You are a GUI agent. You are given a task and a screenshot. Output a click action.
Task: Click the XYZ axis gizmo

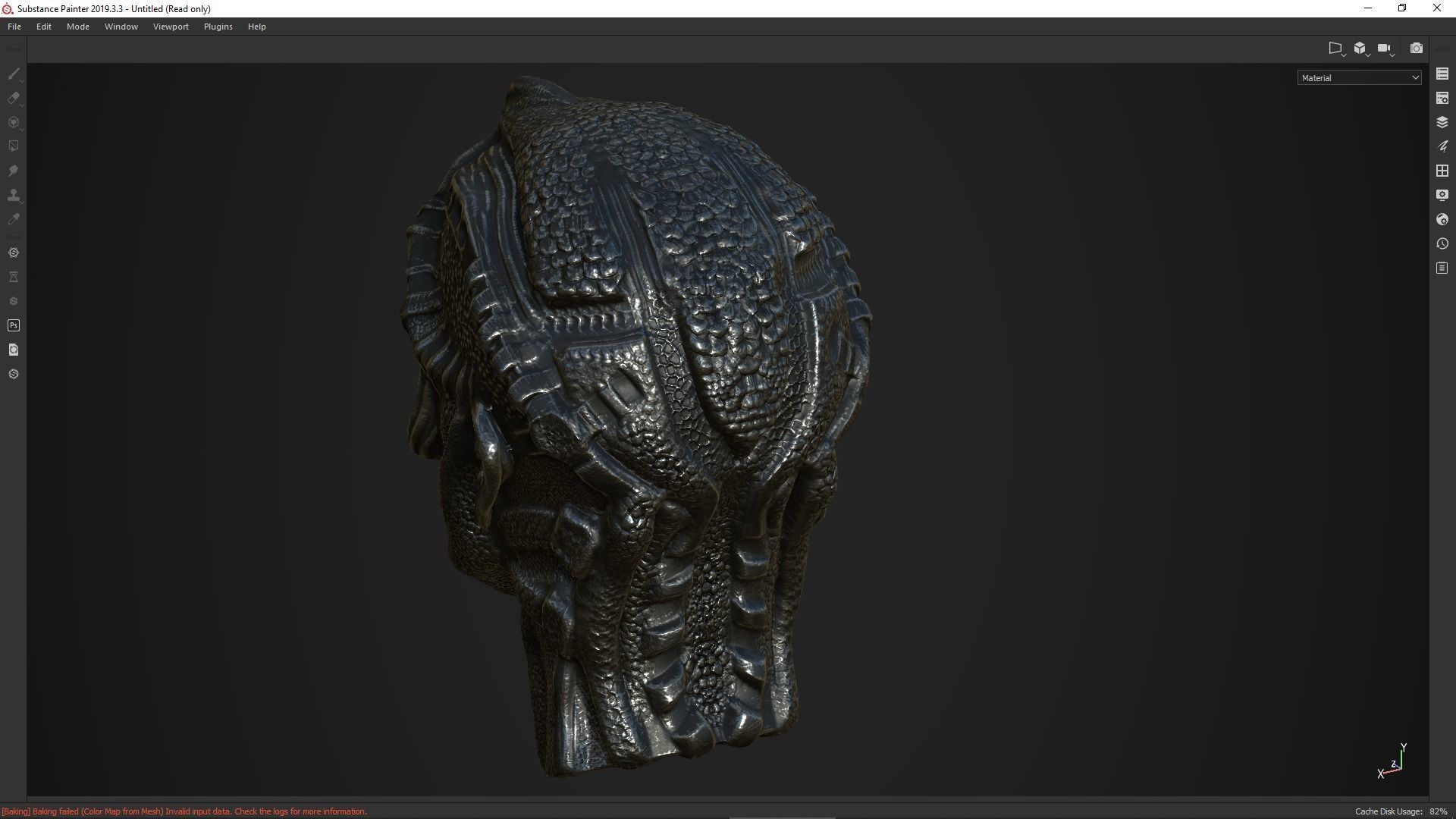(1392, 761)
